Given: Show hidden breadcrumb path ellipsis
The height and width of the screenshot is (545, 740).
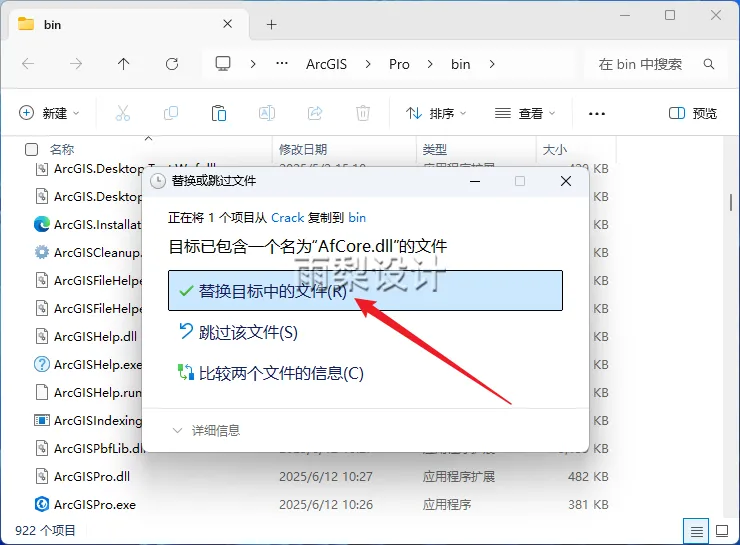Looking at the screenshot, I should 282,64.
